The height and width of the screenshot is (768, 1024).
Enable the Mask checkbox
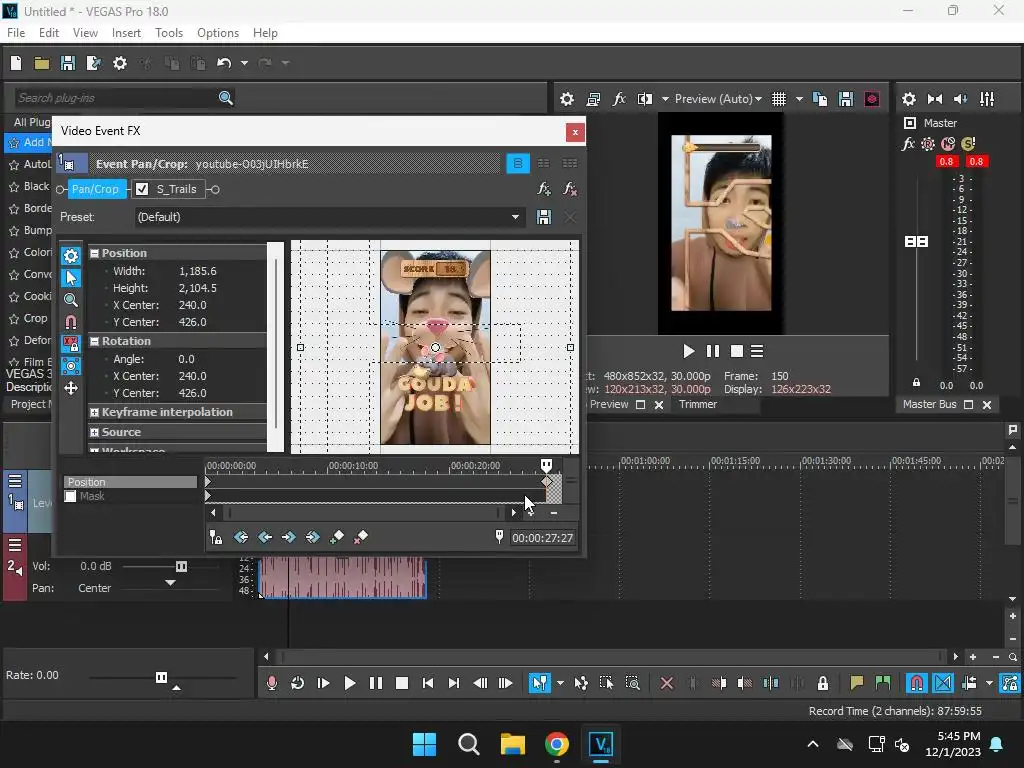pyautogui.click(x=71, y=496)
